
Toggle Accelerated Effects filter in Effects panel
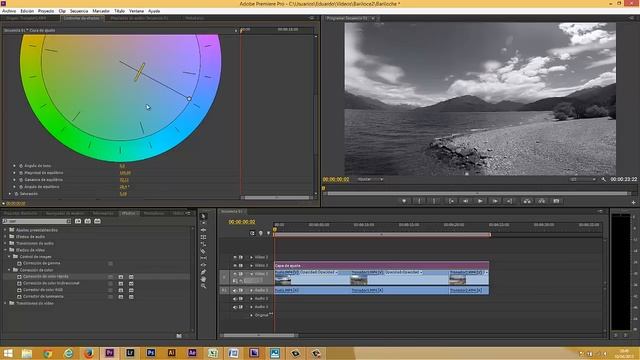click(x=78, y=221)
